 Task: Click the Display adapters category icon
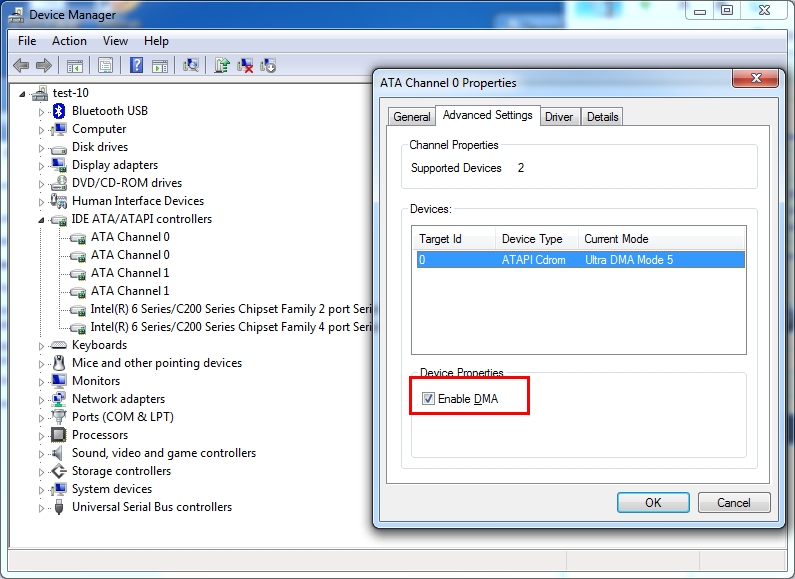59,165
